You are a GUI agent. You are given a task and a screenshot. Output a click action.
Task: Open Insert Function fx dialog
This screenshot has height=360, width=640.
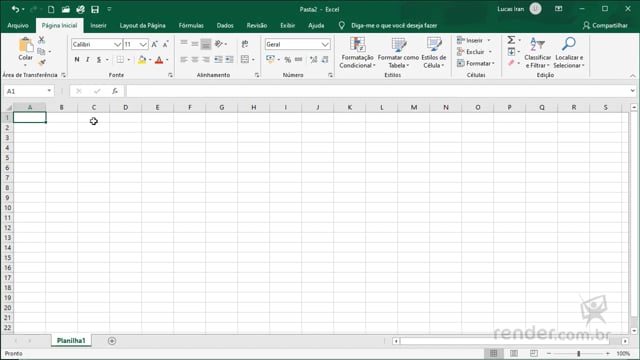(115, 91)
